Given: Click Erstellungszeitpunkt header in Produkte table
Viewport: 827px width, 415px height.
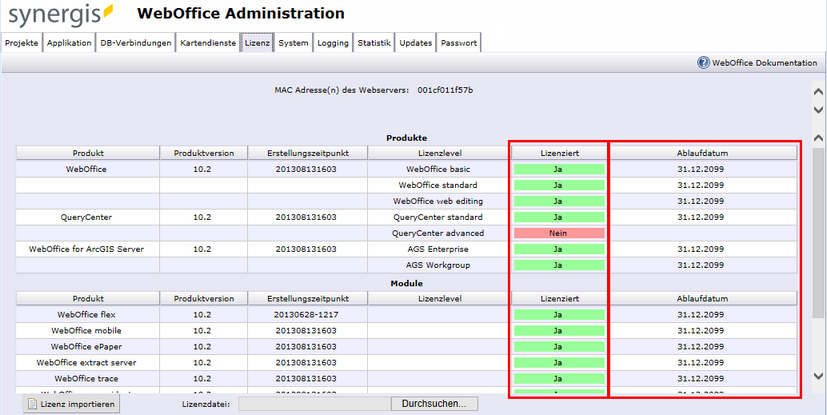Looking at the screenshot, I should tap(307, 153).
